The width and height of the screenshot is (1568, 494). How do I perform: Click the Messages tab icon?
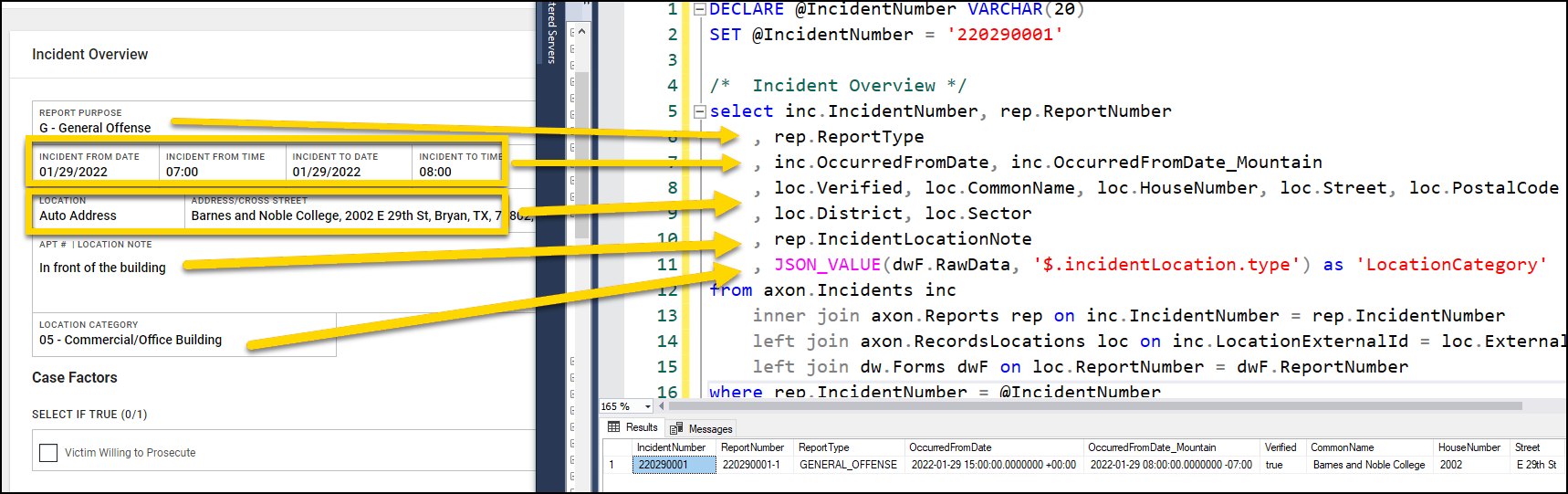[676, 429]
